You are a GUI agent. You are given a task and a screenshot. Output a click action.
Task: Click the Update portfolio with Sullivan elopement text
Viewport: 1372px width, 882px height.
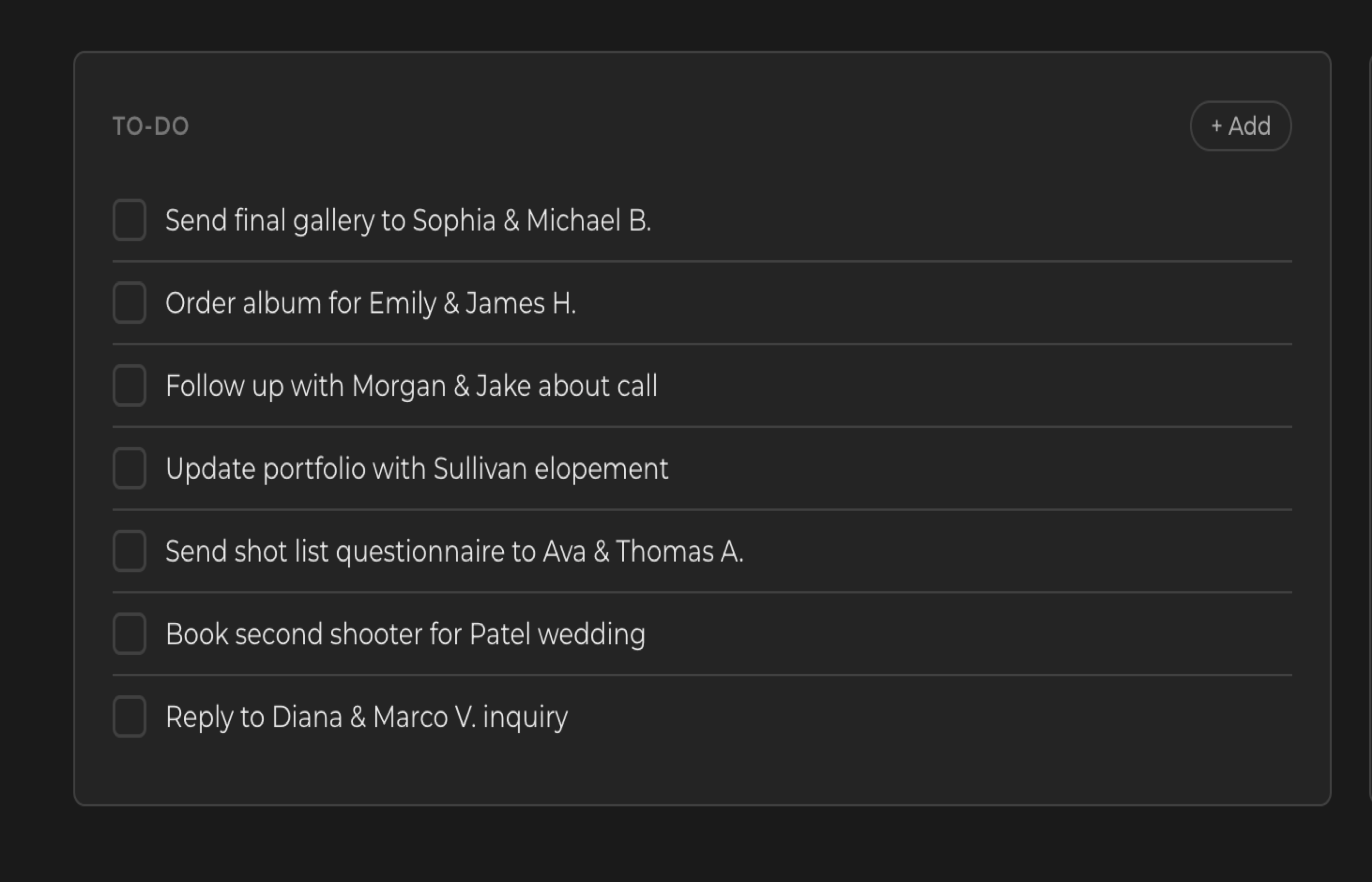point(416,468)
